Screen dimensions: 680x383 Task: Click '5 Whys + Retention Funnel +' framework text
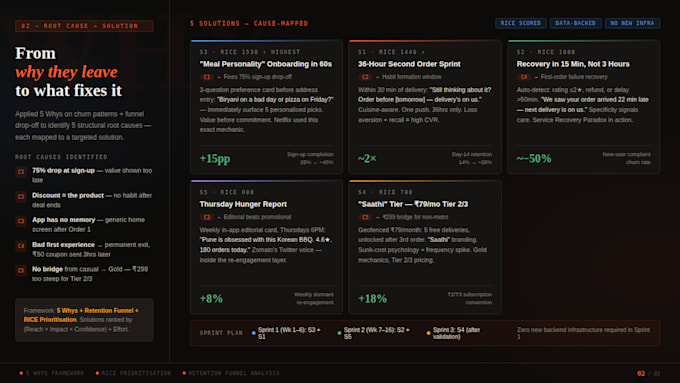coord(98,311)
